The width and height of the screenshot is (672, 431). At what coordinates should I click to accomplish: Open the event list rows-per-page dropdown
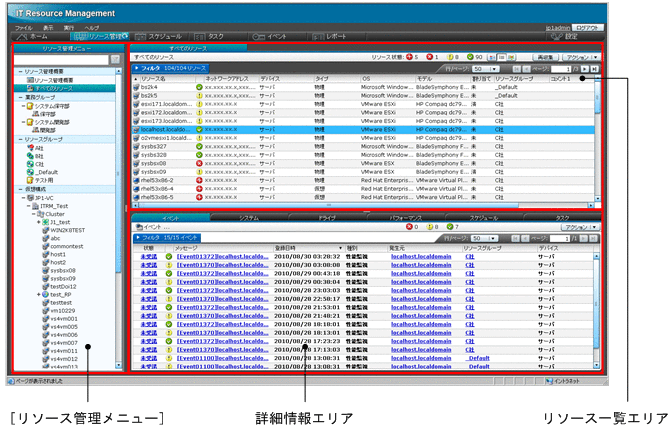pos(484,238)
